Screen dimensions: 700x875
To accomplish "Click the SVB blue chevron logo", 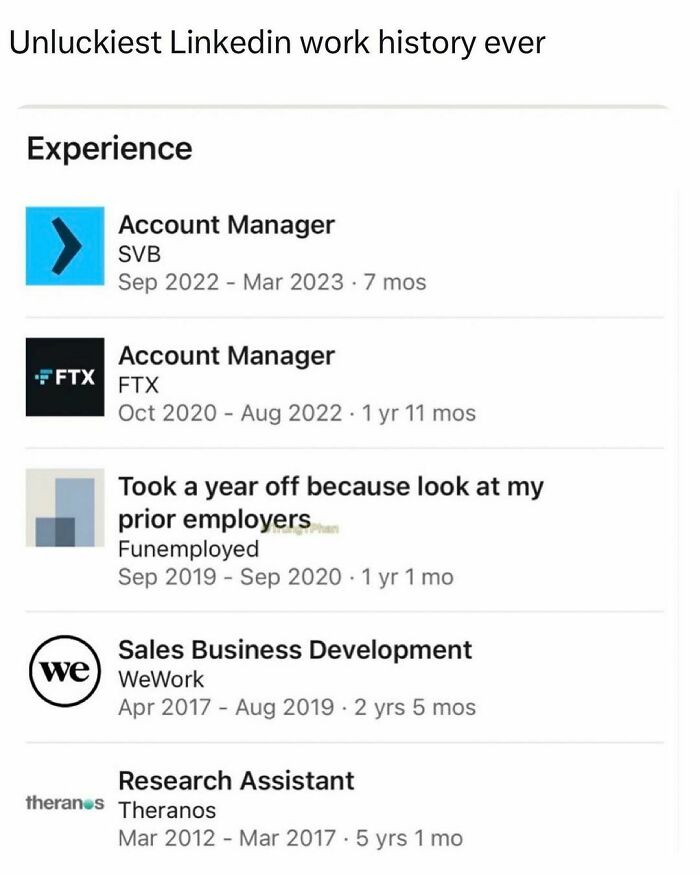I will coord(65,246).
